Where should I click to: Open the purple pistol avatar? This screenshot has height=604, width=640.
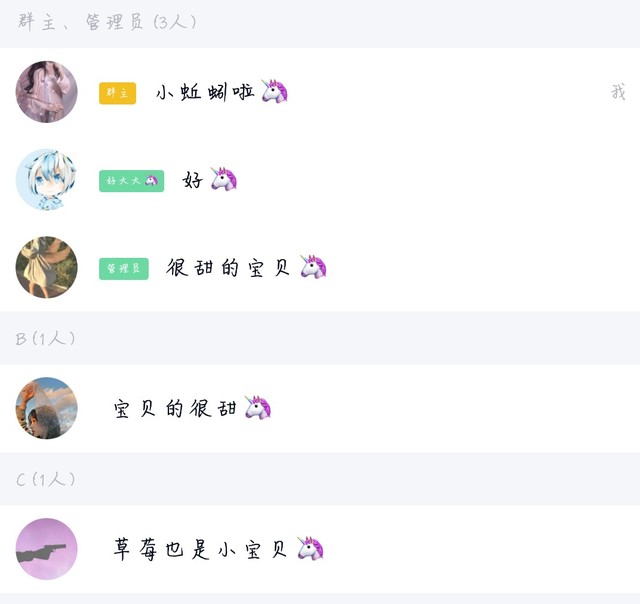47,549
